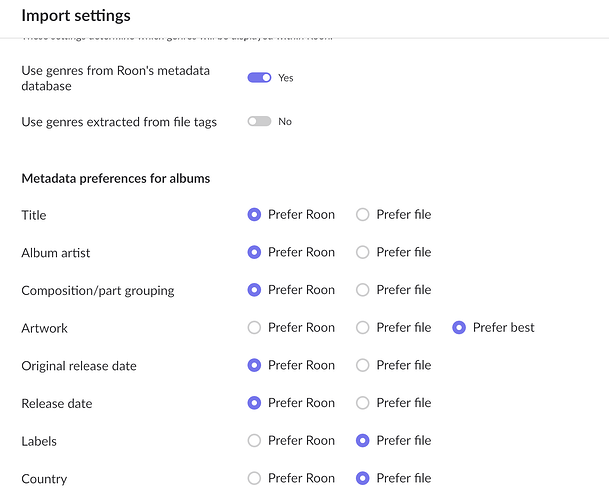Set Composition/part grouping to Prefer Roon

pyautogui.click(x=254, y=290)
